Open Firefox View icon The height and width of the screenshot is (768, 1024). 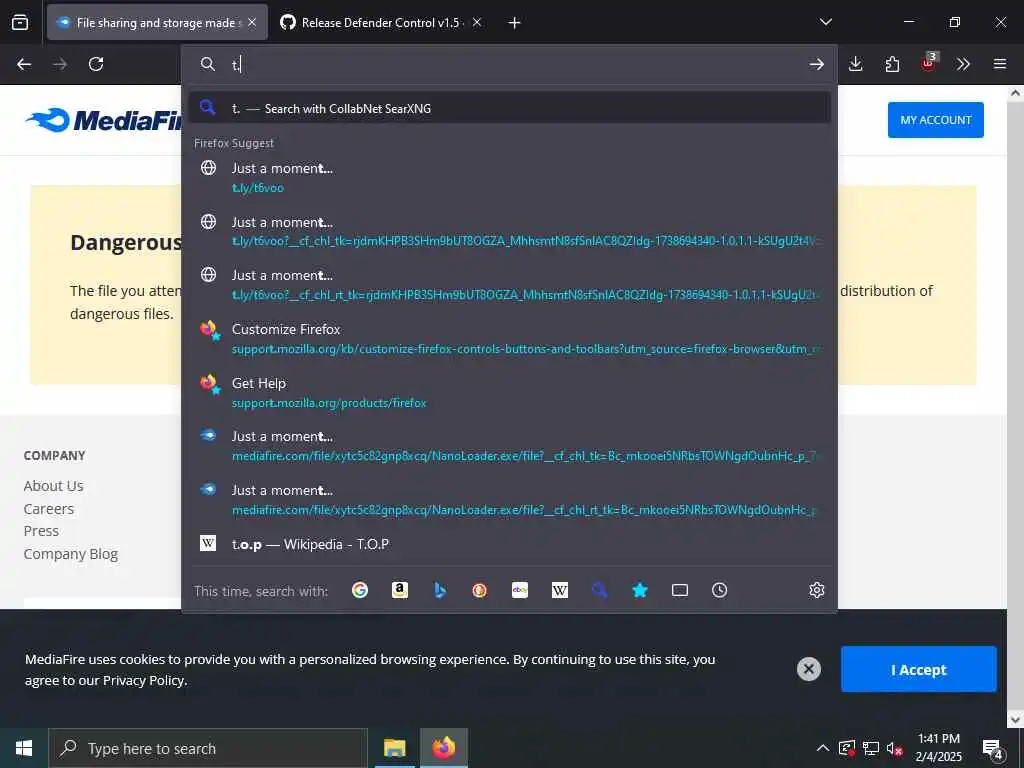[x=20, y=22]
